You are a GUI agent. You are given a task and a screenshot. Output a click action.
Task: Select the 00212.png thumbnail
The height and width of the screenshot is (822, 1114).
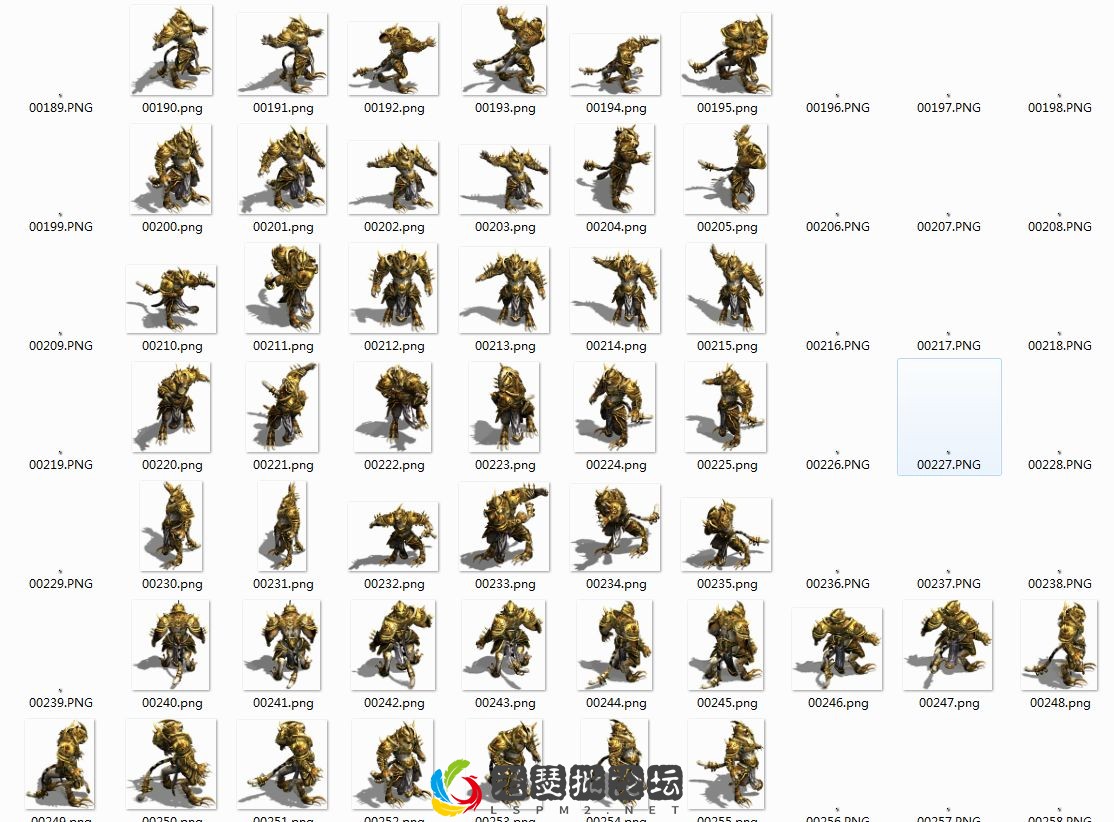393,288
